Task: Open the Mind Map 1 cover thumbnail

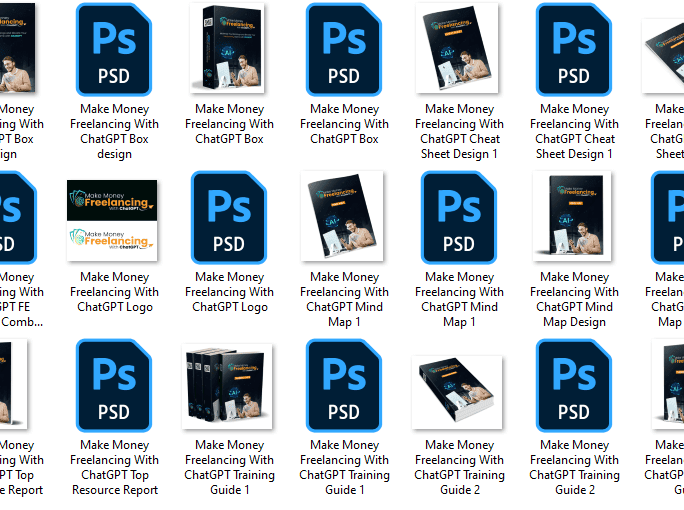Action: pyautogui.click(x=342, y=216)
